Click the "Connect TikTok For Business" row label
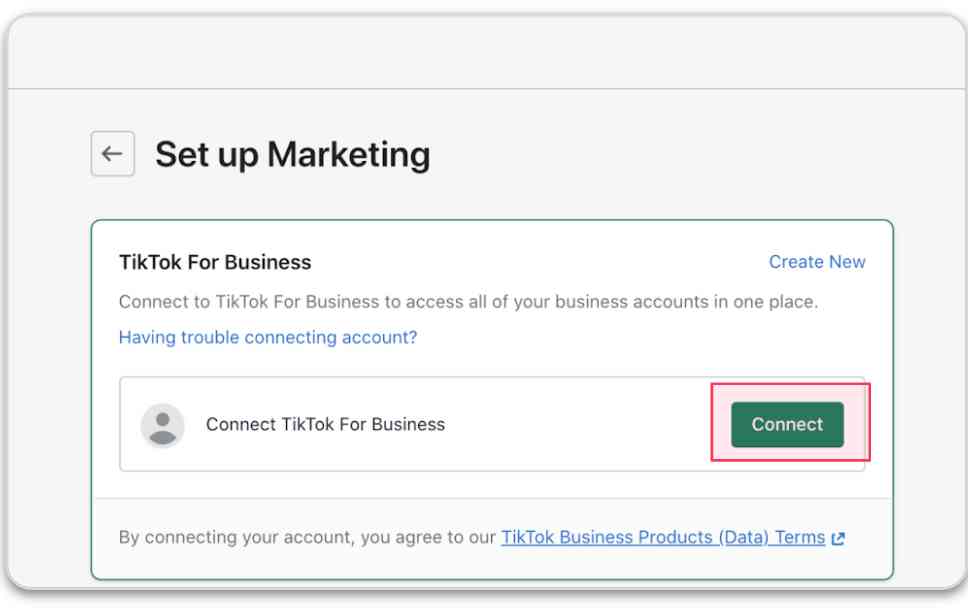The height and width of the screenshot is (615, 968). click(325, 424)
